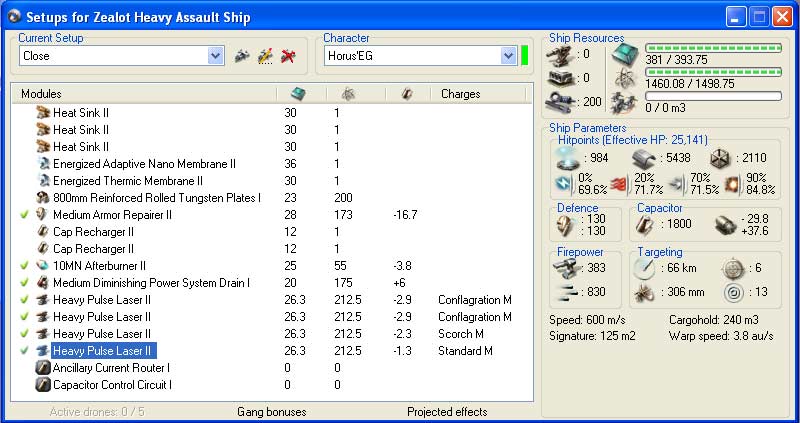Select the 800mm Reinforced Rolled Tungsten Plates row
Image resolution: width=800 pixels, height=423 pixels.
(x=156, y=198)
